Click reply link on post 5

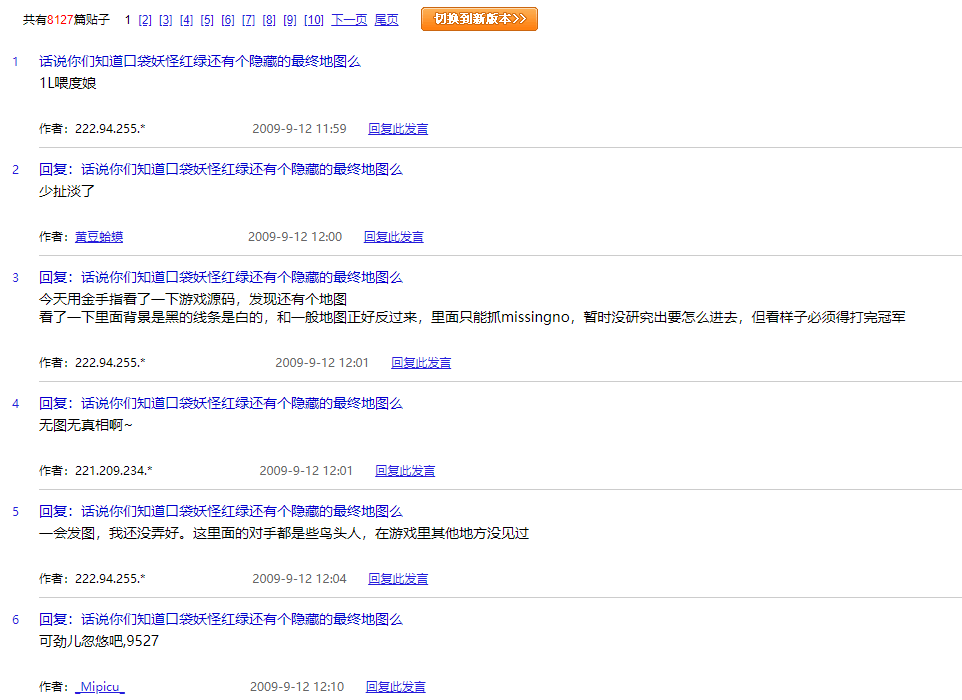(398, 579)
